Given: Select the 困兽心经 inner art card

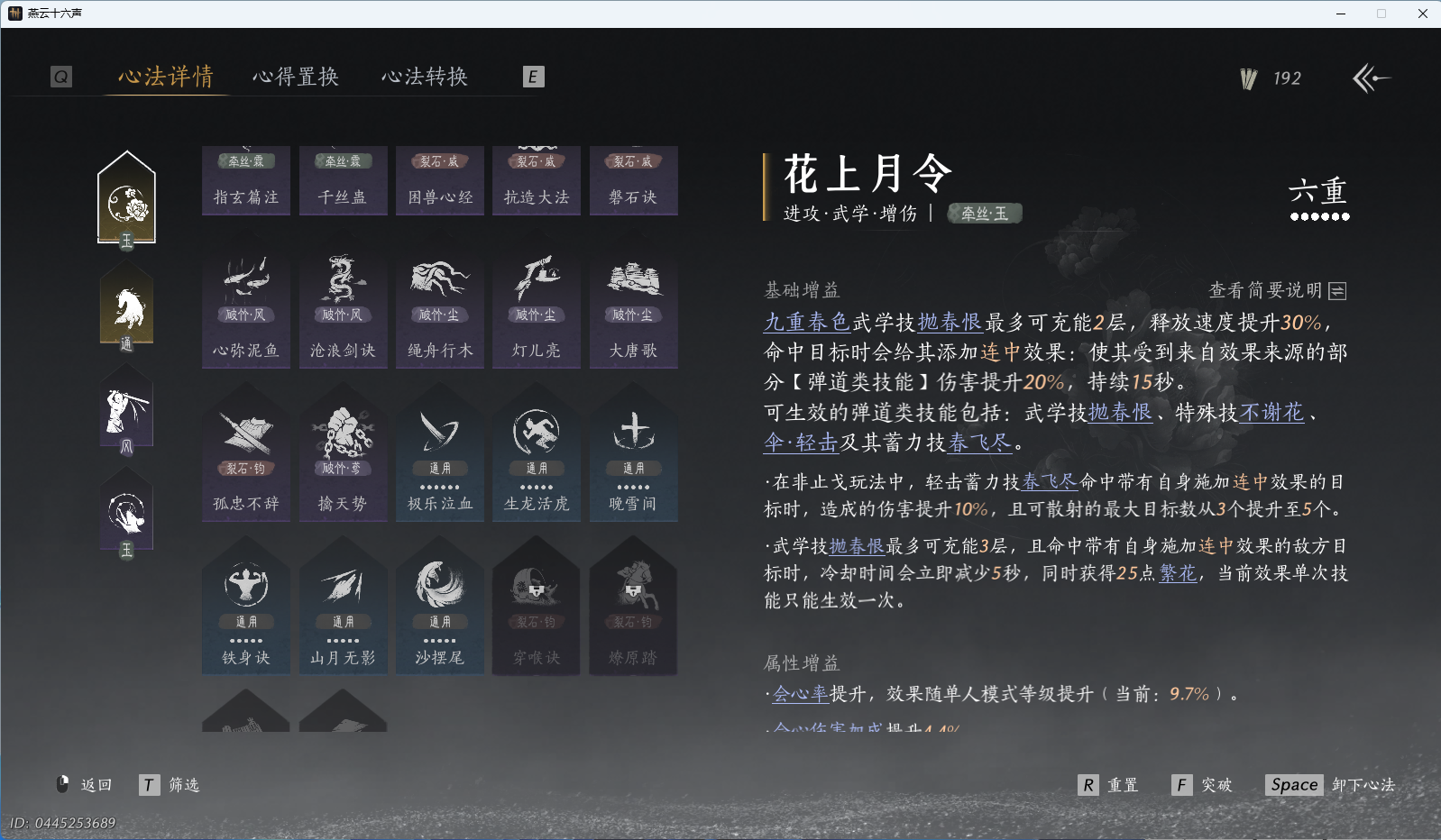Looking at the screenshot, I should click(x=440, y=180).
